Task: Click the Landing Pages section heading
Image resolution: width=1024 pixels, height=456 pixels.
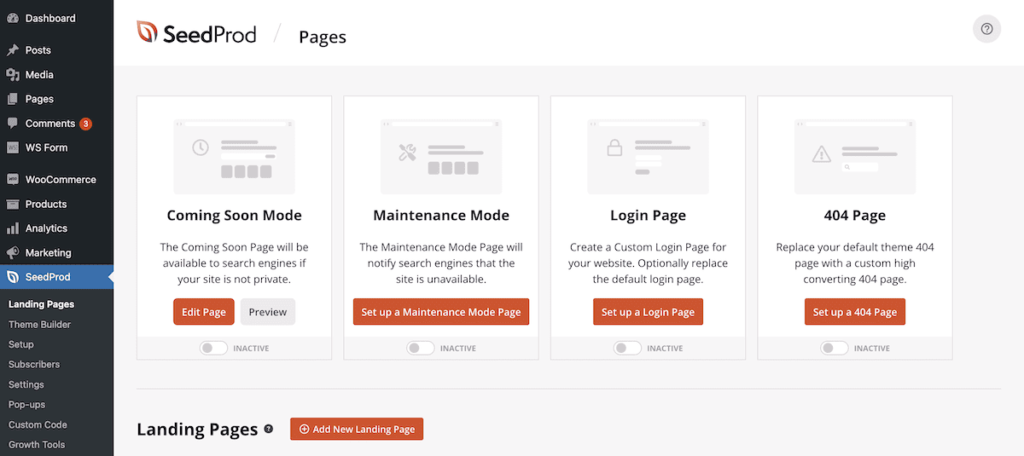Action: pos(197,429)
